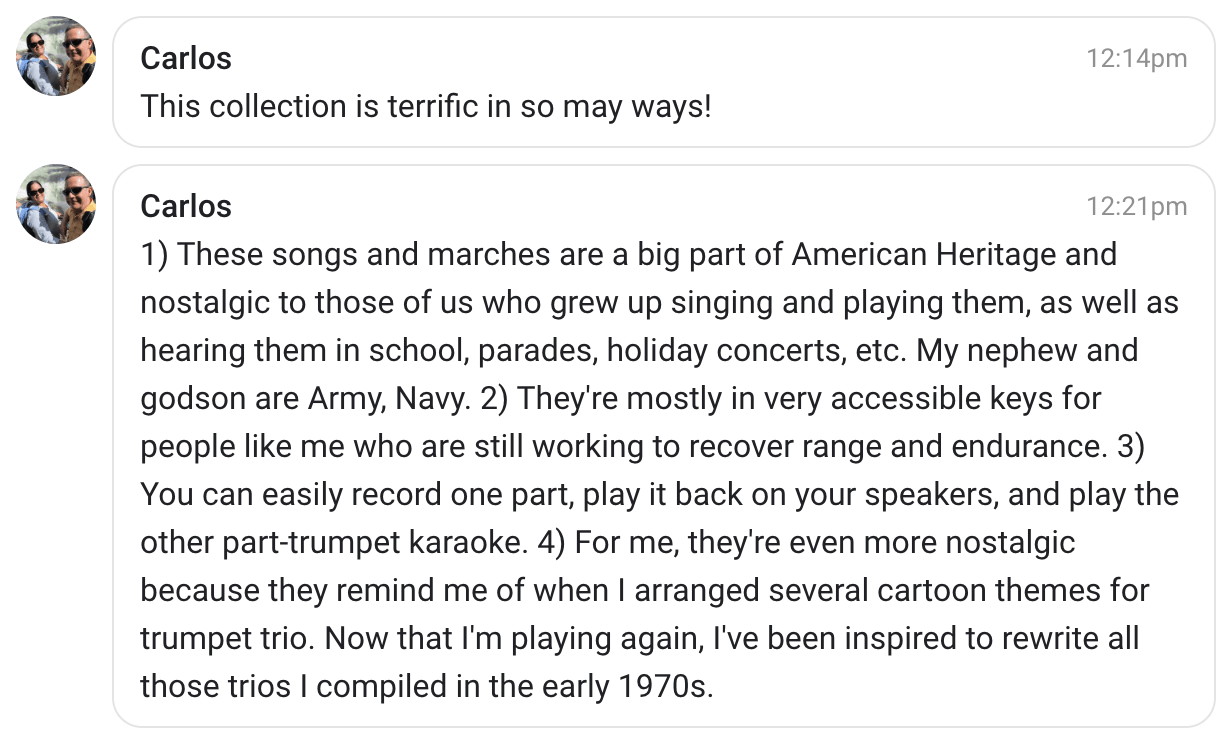
Task: Click Carlos's avatar on the 12:14pm message
Action: [56, 56]
